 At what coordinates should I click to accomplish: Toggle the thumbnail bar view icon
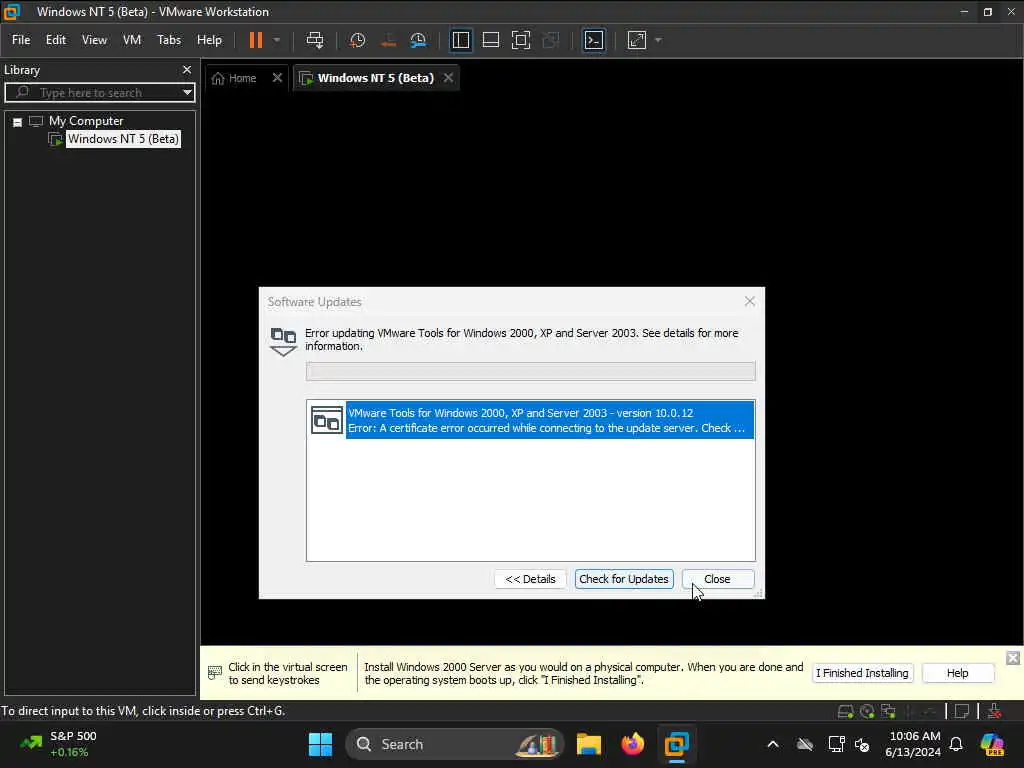pos(490,40)
